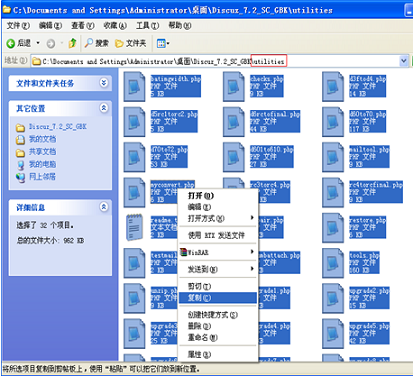Open the 文件(F) menu

(x=18, y=25)
